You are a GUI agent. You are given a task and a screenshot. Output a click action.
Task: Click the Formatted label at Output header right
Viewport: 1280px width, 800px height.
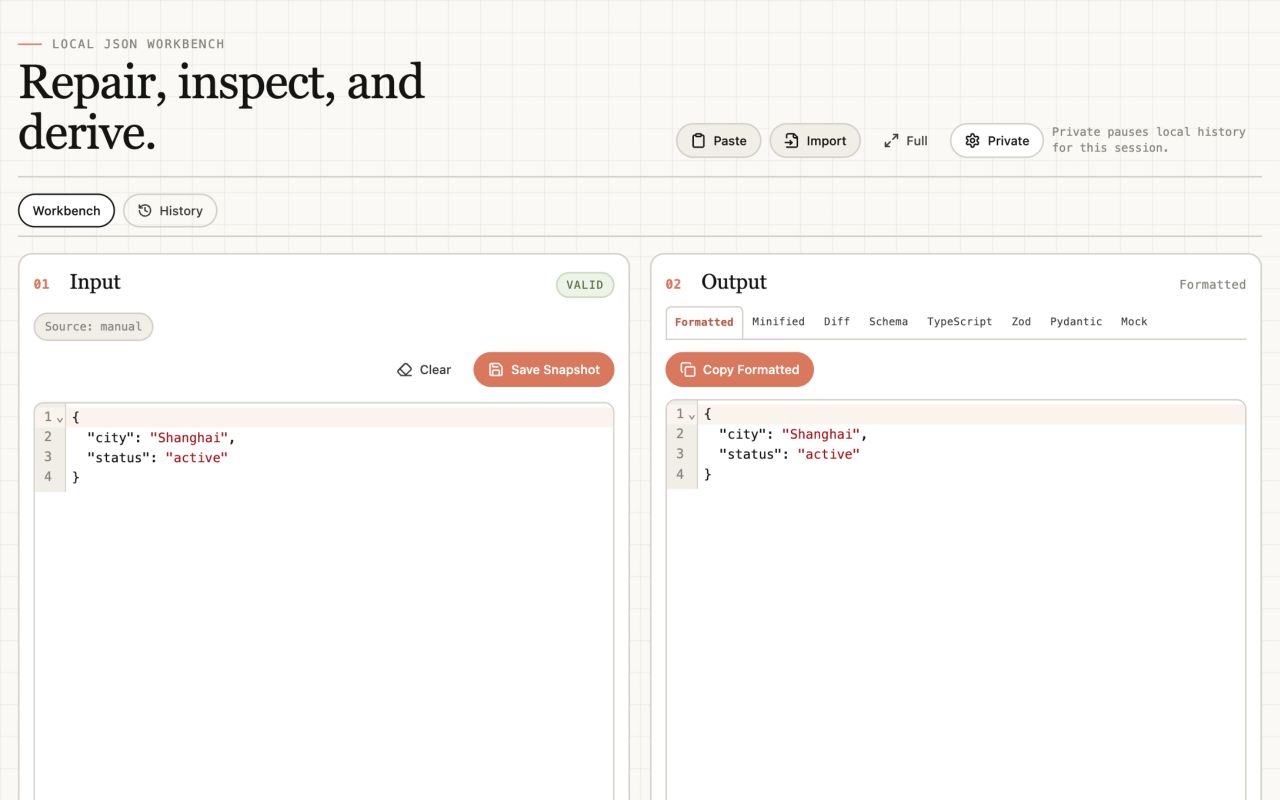tap(1212, 285)
